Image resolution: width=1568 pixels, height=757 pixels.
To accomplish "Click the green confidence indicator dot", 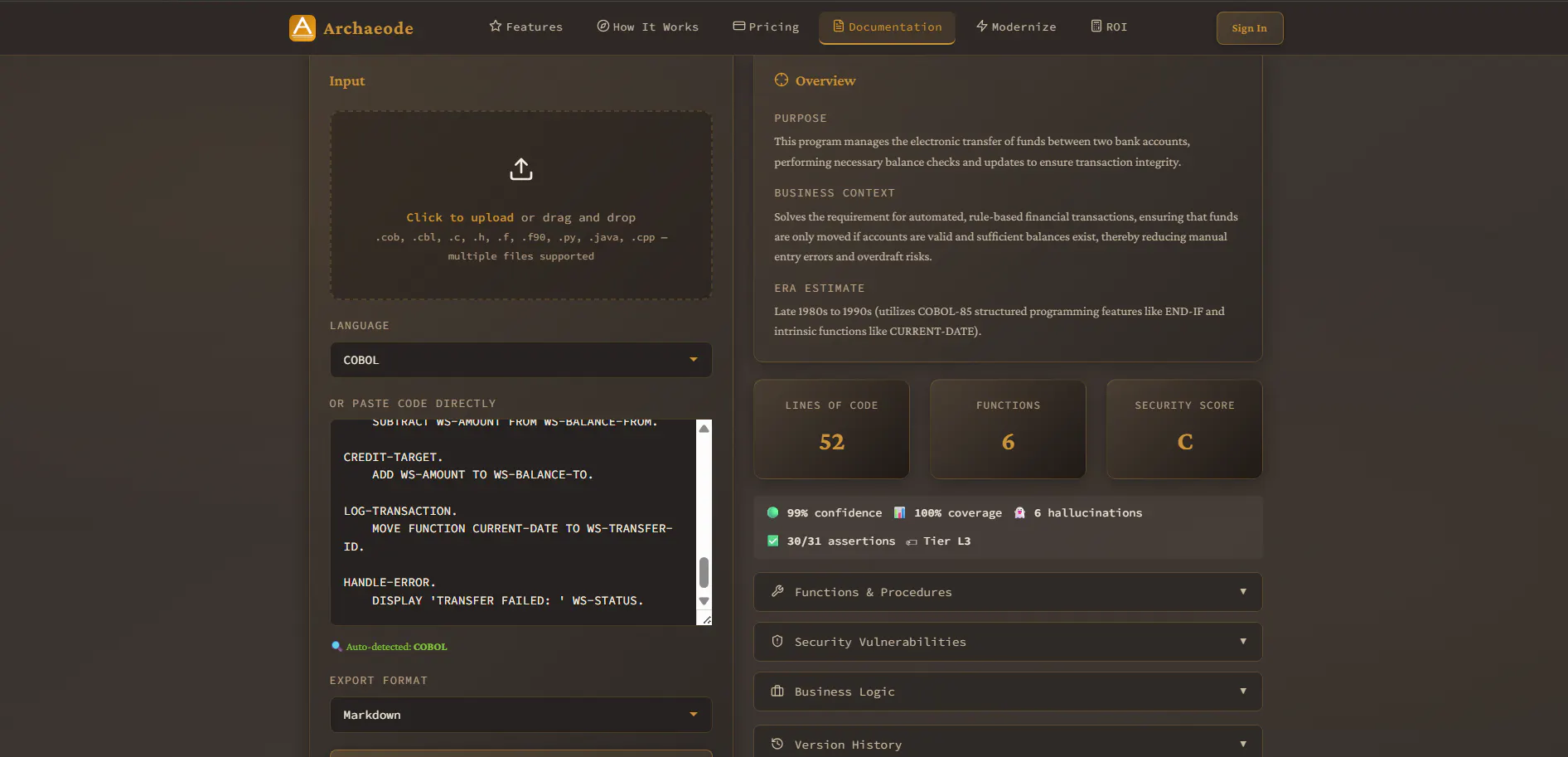I will click(x=773, y=512).
